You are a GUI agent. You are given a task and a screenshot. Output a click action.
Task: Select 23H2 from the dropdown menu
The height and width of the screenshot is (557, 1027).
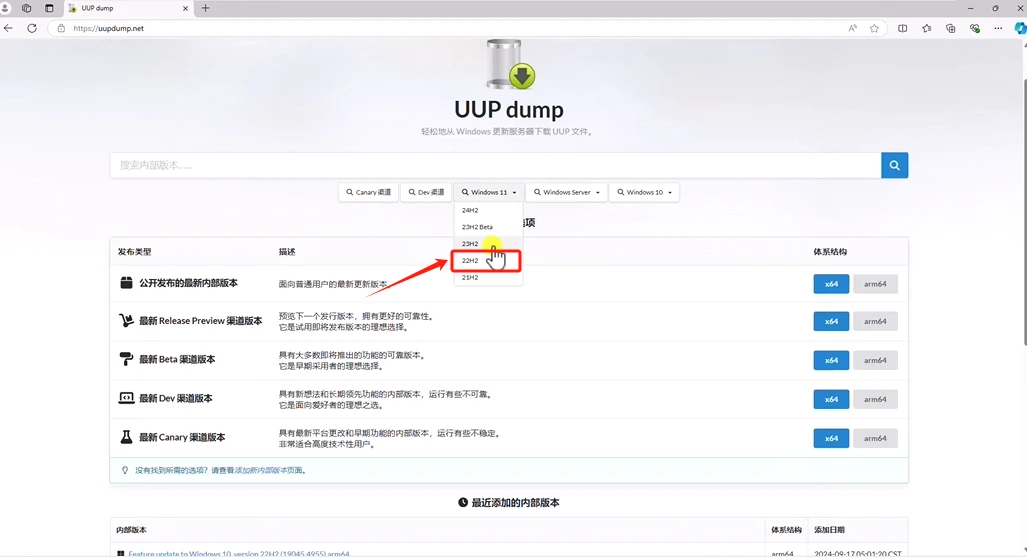(x=488, y=244)
